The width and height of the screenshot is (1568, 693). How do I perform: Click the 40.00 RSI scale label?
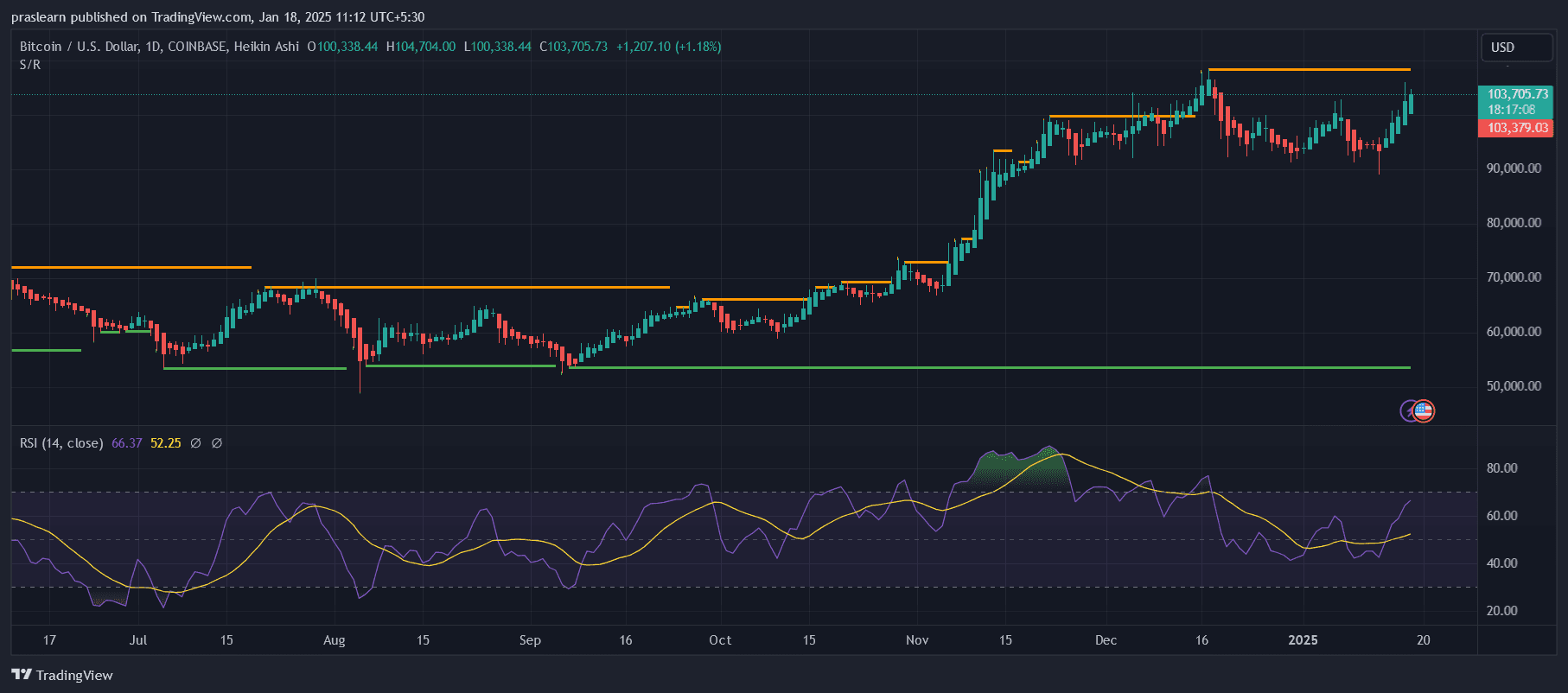tap(1501, 563)
